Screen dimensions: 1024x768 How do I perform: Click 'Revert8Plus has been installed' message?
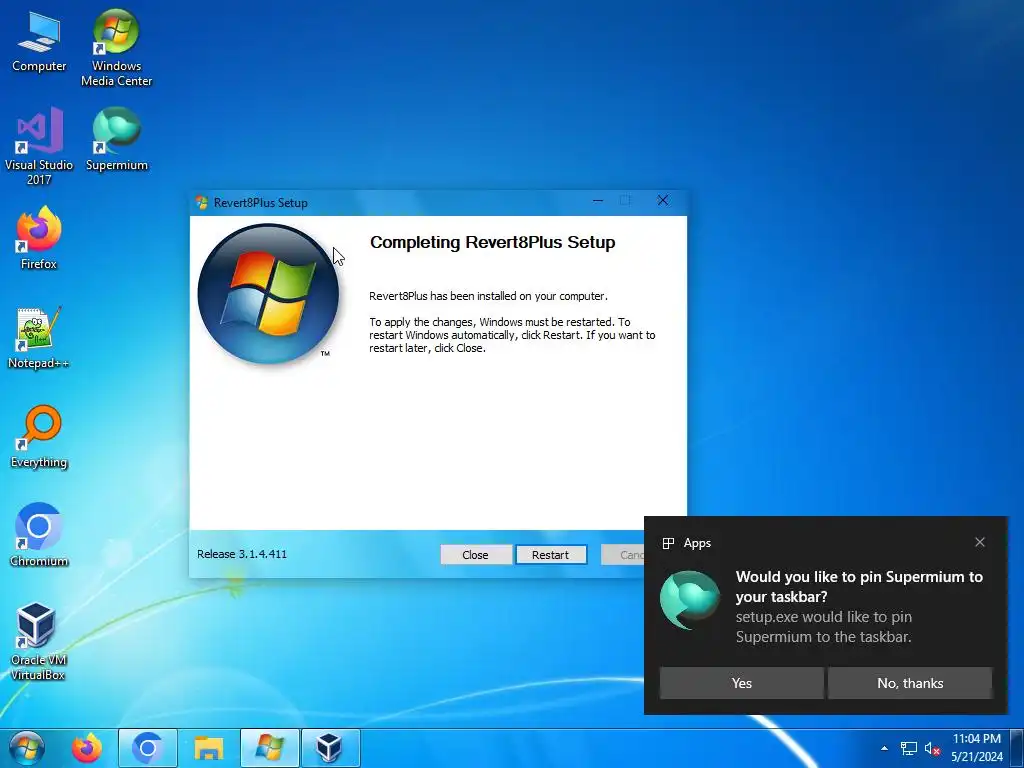(x=488, y=296)
